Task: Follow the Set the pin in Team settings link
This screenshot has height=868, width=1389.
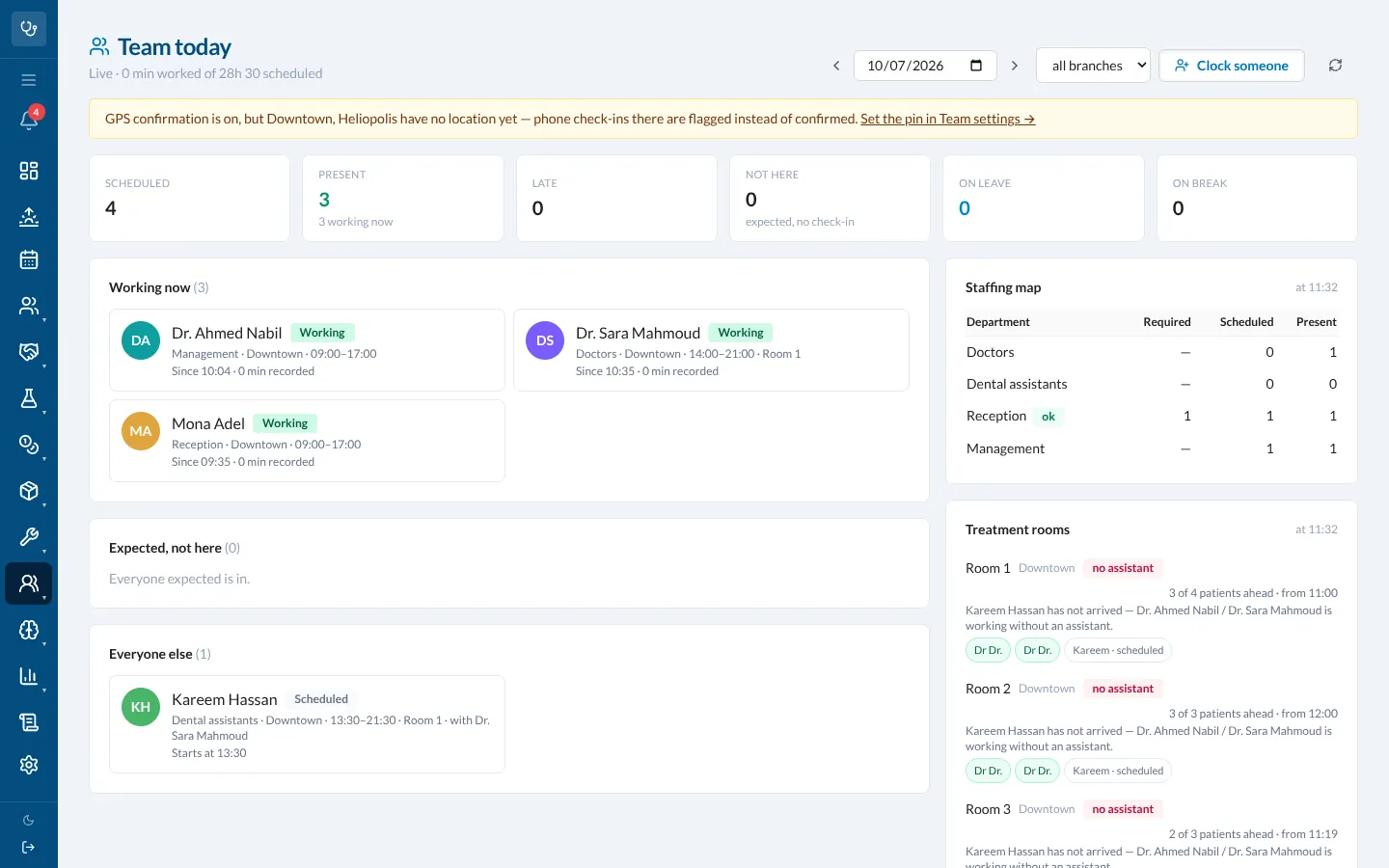Action: pyautogui.click(x=947, y=119)
